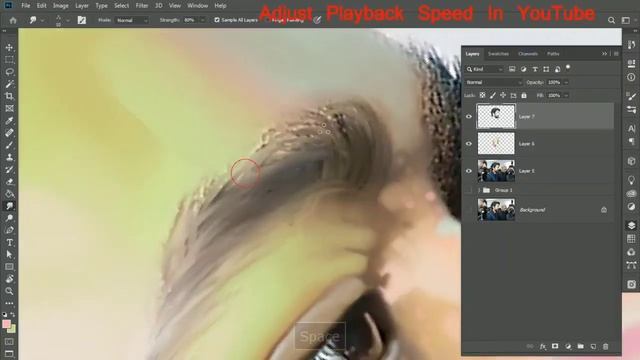This screenshot has width=640, height=360.
Task: Click the Home icon in options bar
Action: tap(13, 20)
